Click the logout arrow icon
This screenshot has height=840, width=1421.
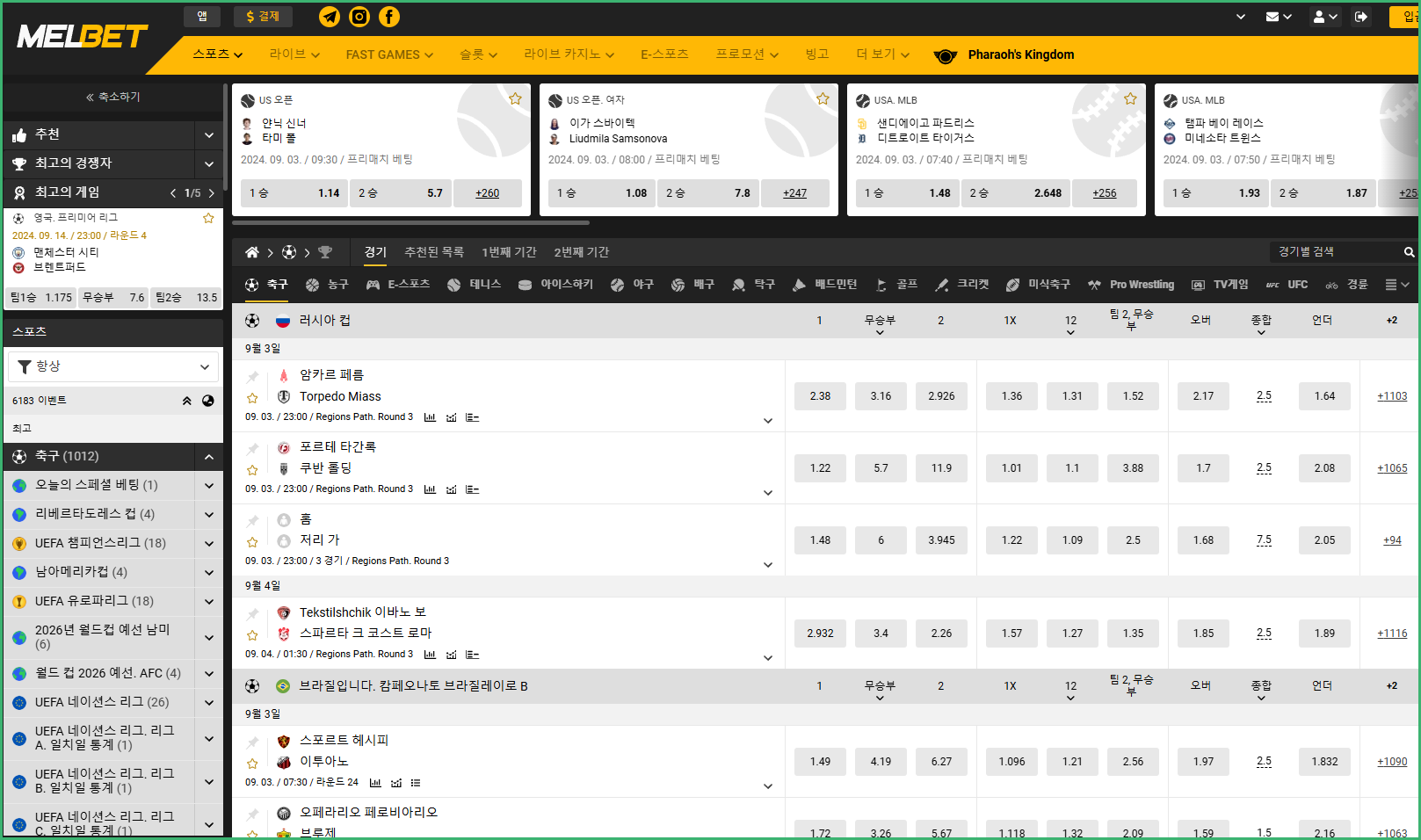coord(1361,17)
